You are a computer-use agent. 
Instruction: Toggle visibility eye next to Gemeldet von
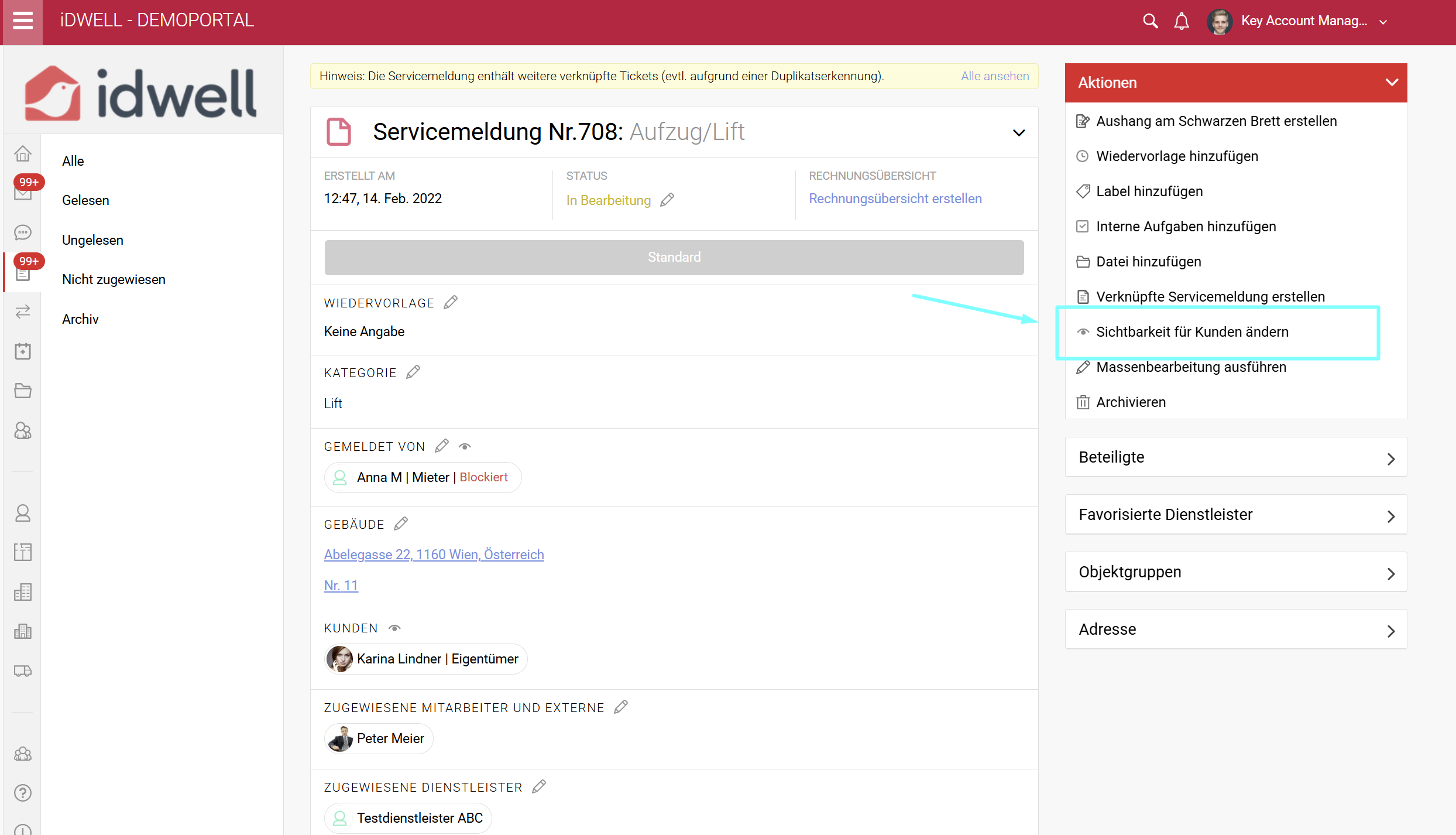pos(465,447)
